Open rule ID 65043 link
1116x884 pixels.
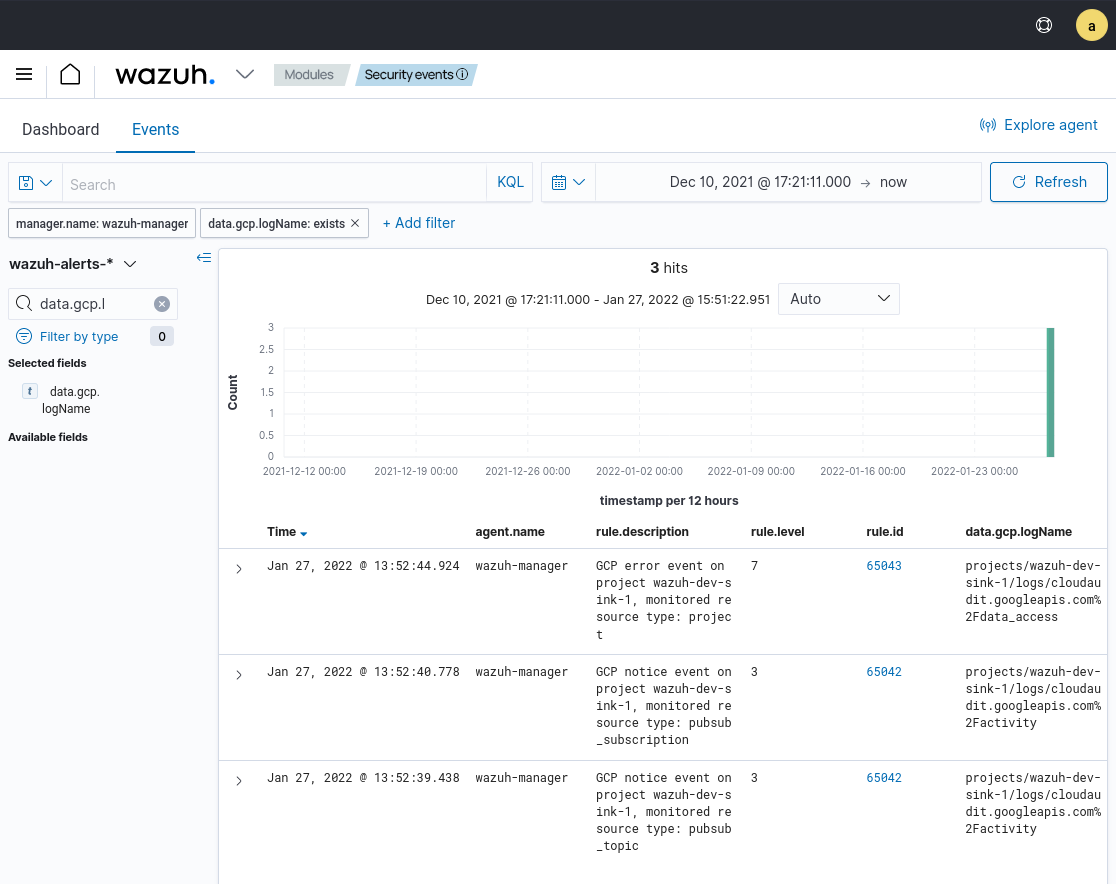tap(884, 566)
